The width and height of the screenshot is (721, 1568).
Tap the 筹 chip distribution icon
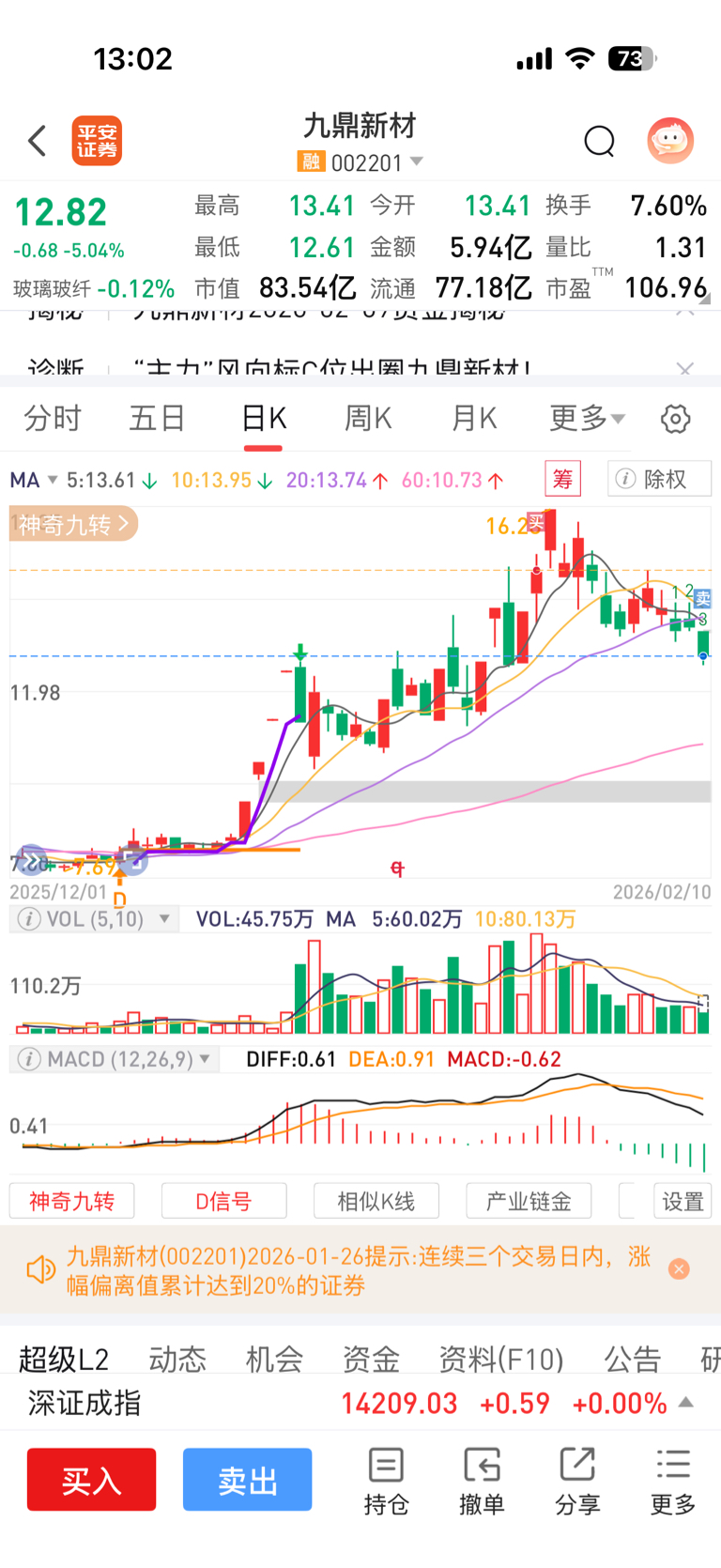(563, 479)
